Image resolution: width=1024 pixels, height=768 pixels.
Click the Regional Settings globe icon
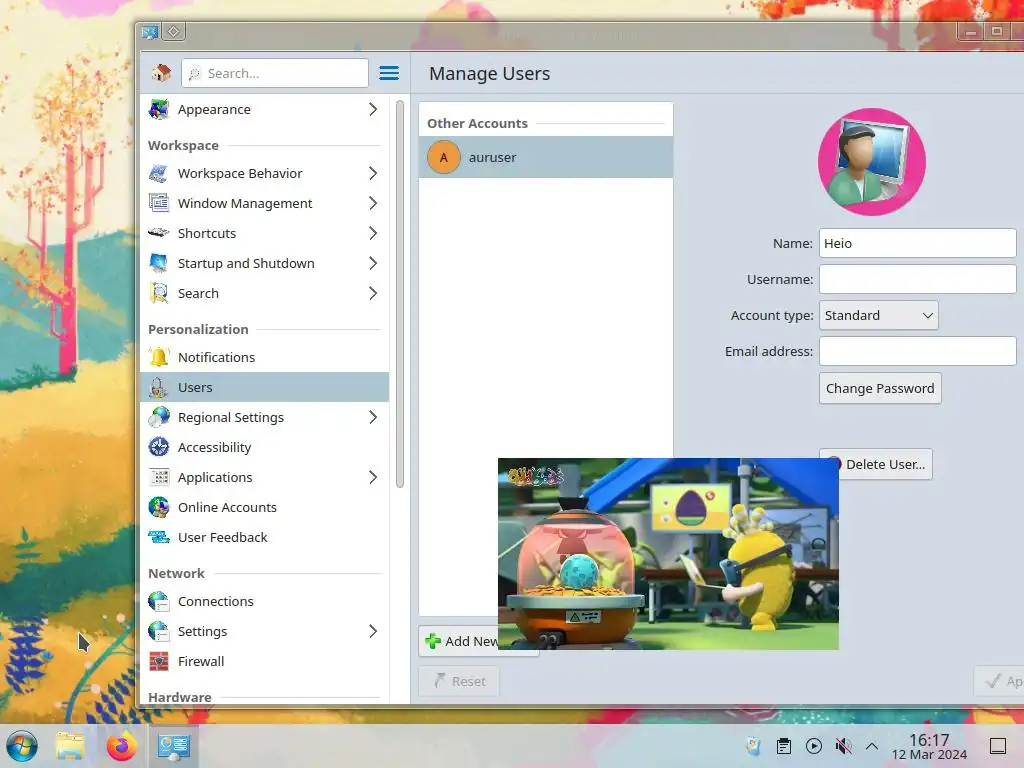pyautogui.click(x=159, y=417)
